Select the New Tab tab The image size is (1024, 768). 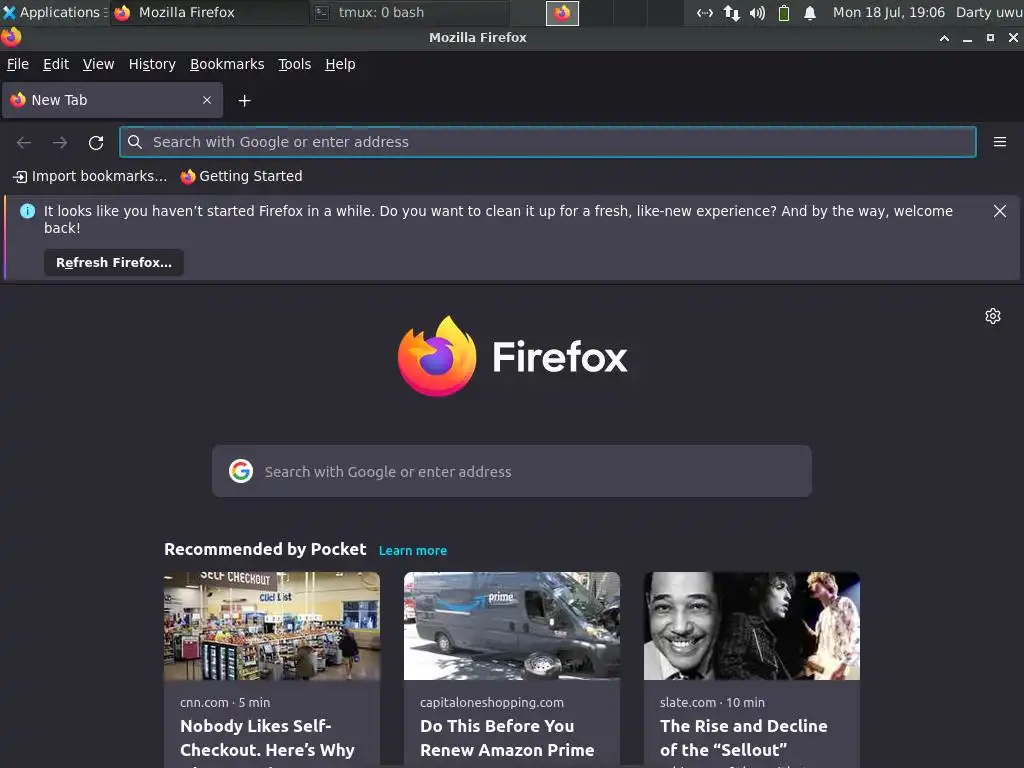pos(112,100)
